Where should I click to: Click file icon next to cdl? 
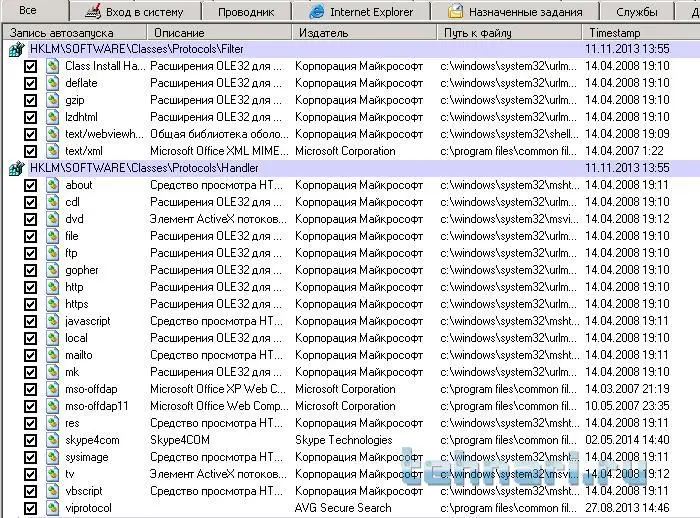[52, 202]
